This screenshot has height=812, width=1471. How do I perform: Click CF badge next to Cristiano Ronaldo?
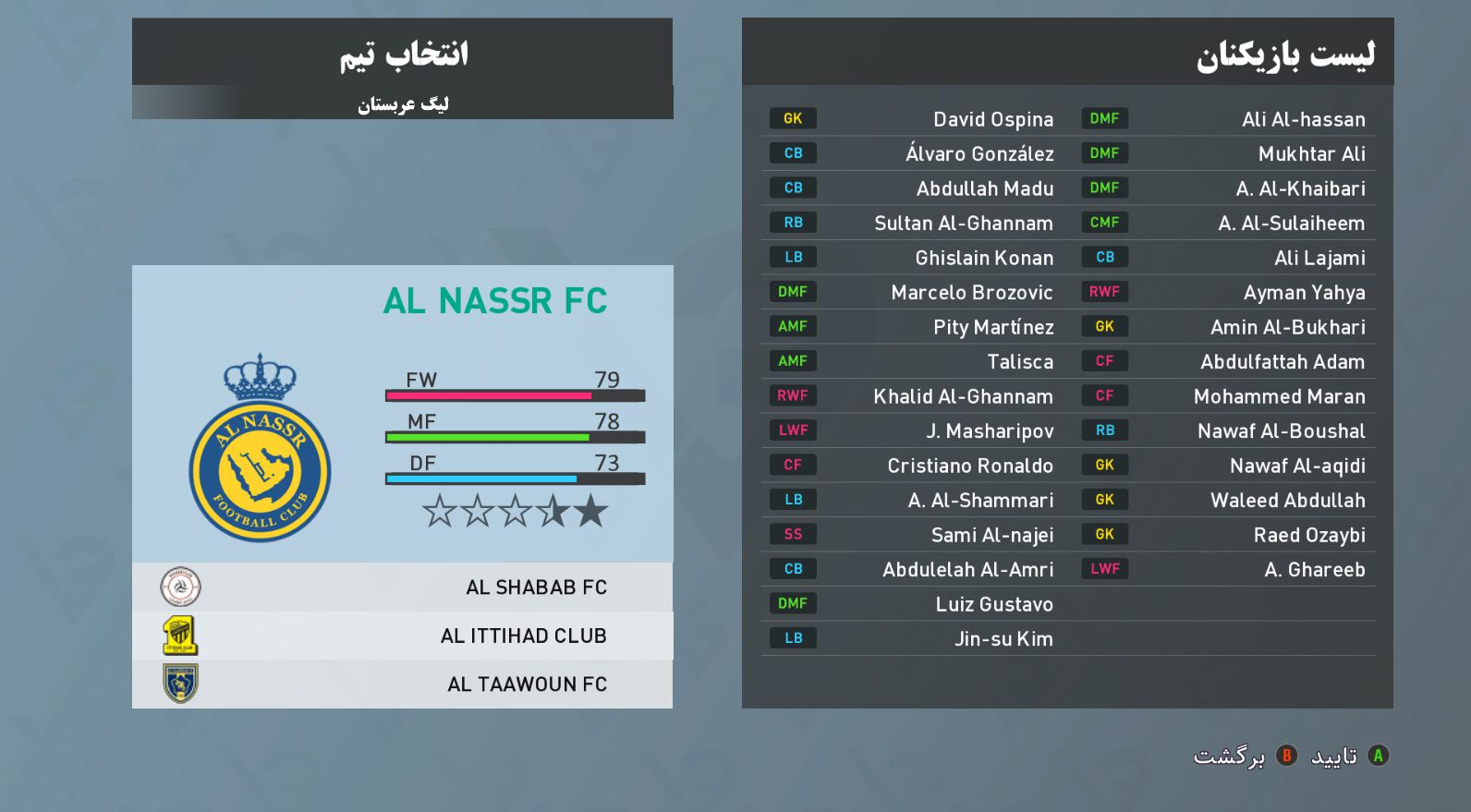click(x=793, y=465)
